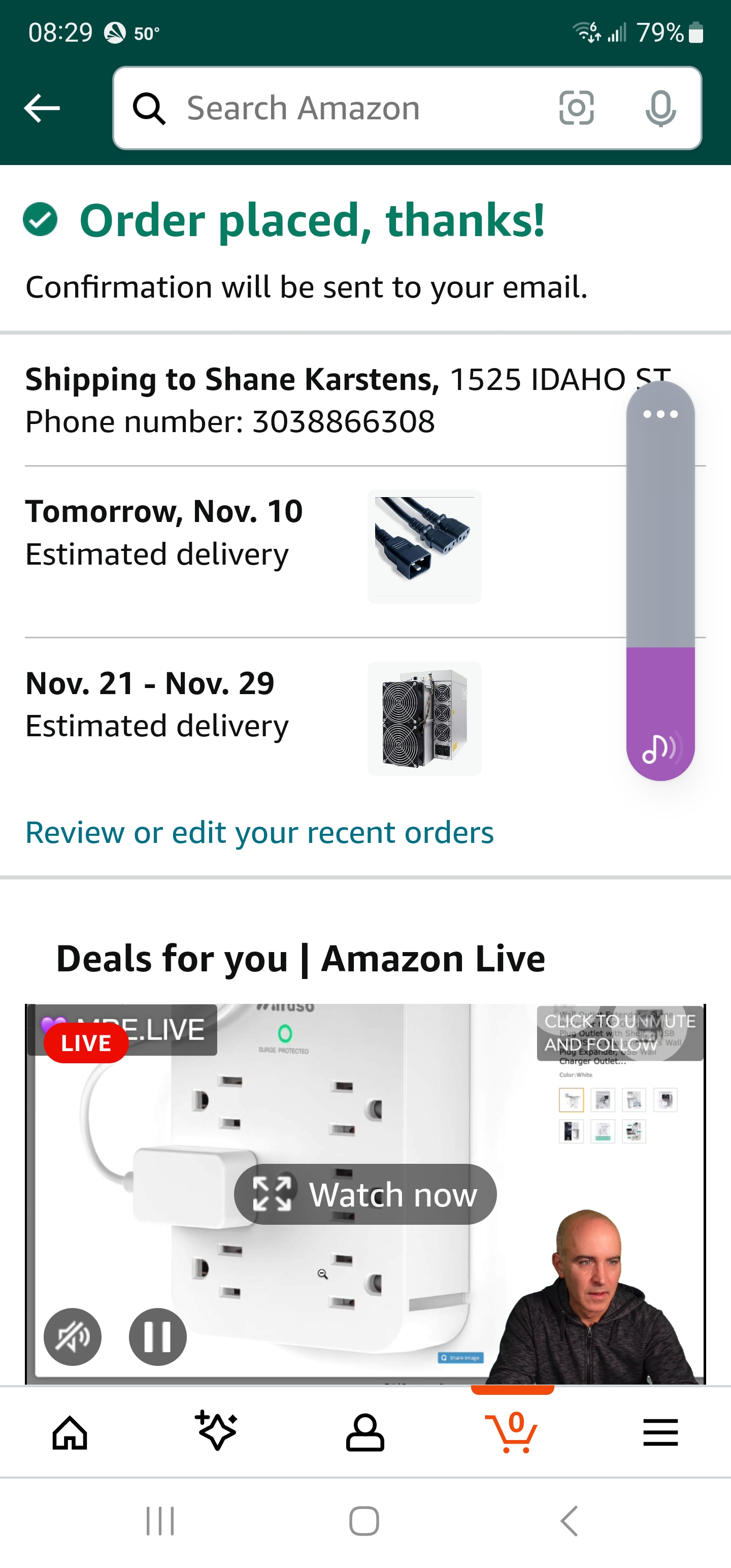This screenshot has height=1568, width=731.
Task: Open the account profile tab
Action: coord(364,1432)
